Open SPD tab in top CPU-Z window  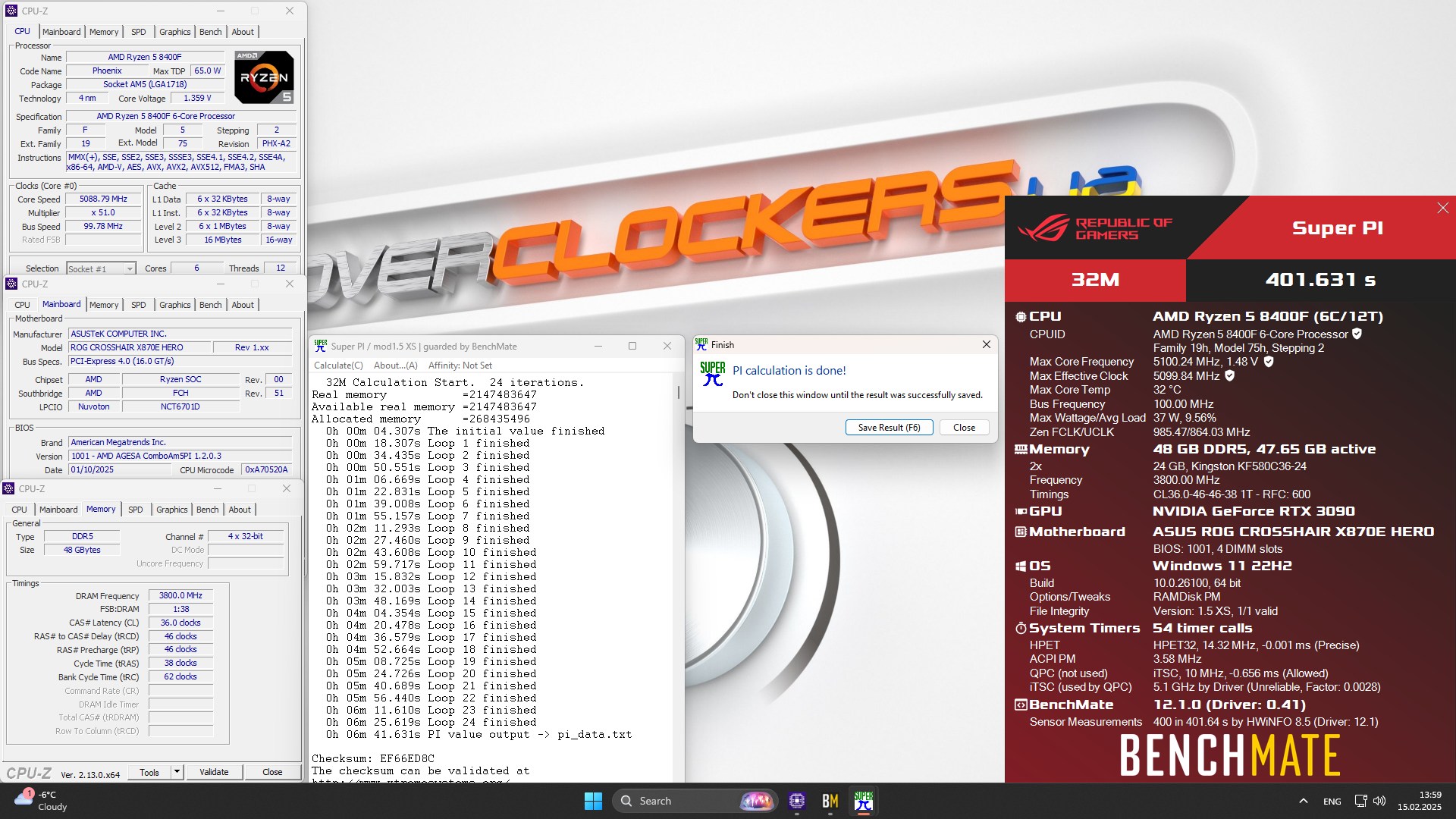[x=138, y=32]
